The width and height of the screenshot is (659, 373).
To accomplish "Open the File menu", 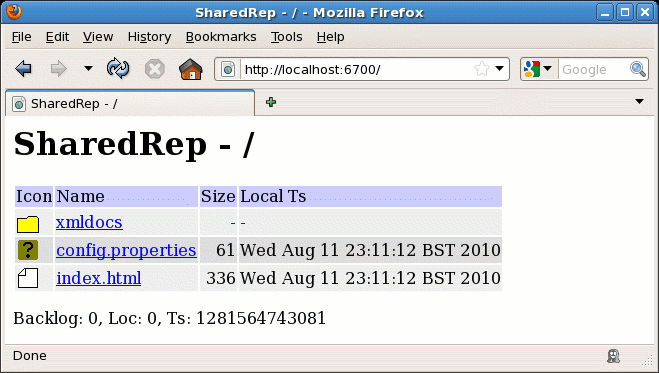I will pos(21,37).
